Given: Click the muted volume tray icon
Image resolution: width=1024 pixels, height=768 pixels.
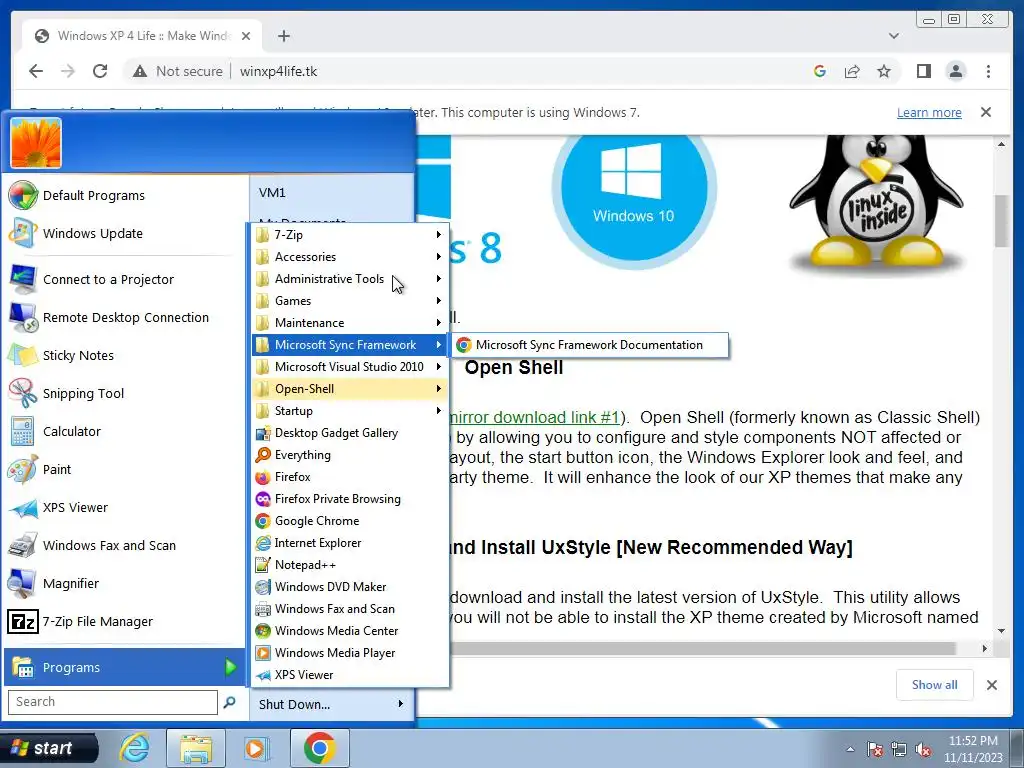Looking at the screenshot, I should [x=923, y=750].
